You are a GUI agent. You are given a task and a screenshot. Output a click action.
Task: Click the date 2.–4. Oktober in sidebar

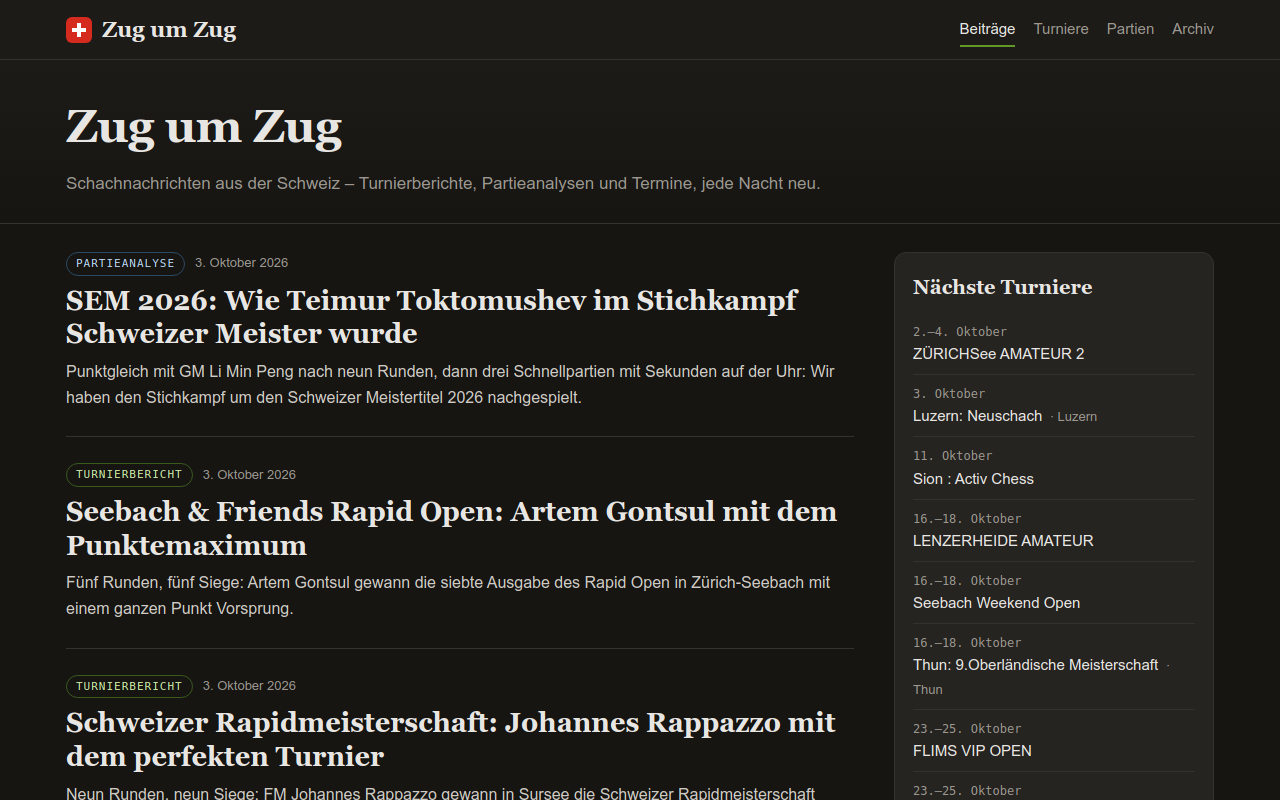(960, 331)
